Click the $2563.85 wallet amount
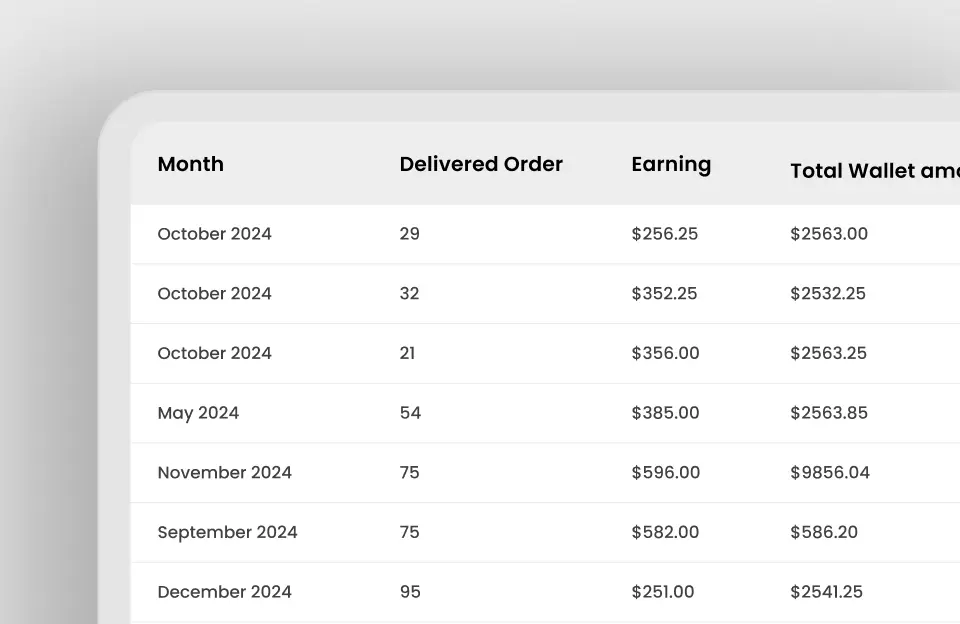Image resolution: width=960 pixels, height=624 pixels. pos(829,413)
